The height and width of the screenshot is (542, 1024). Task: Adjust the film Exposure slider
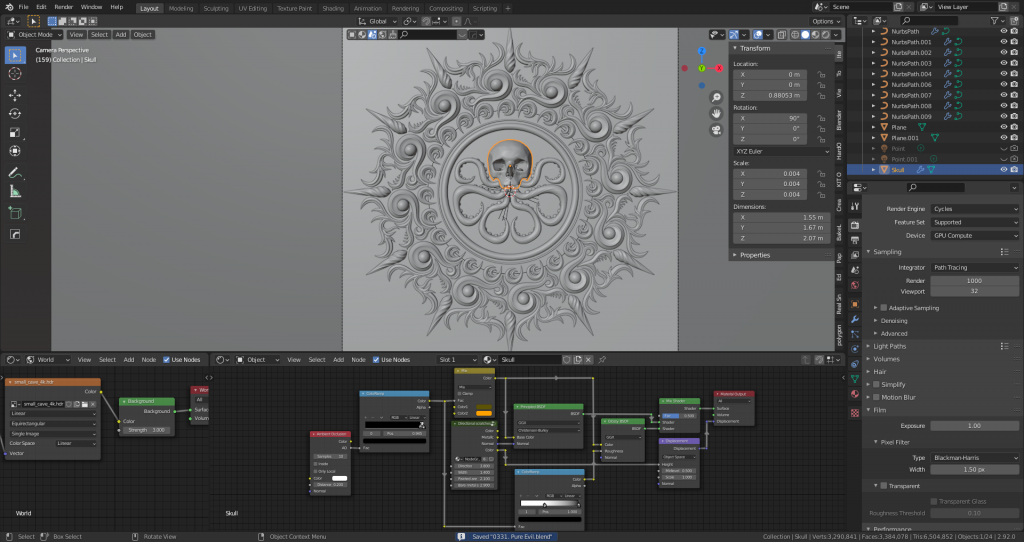(974, 426)
